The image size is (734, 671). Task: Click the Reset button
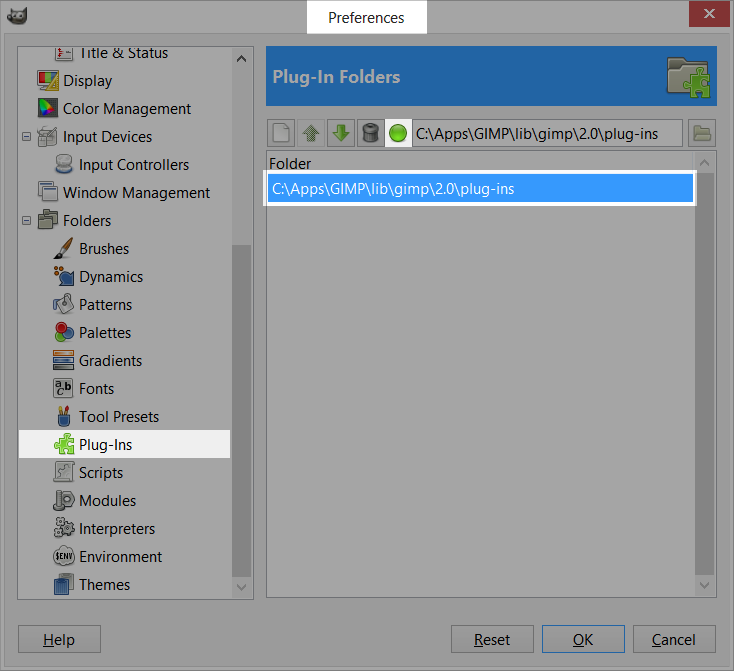pos(492,639)
